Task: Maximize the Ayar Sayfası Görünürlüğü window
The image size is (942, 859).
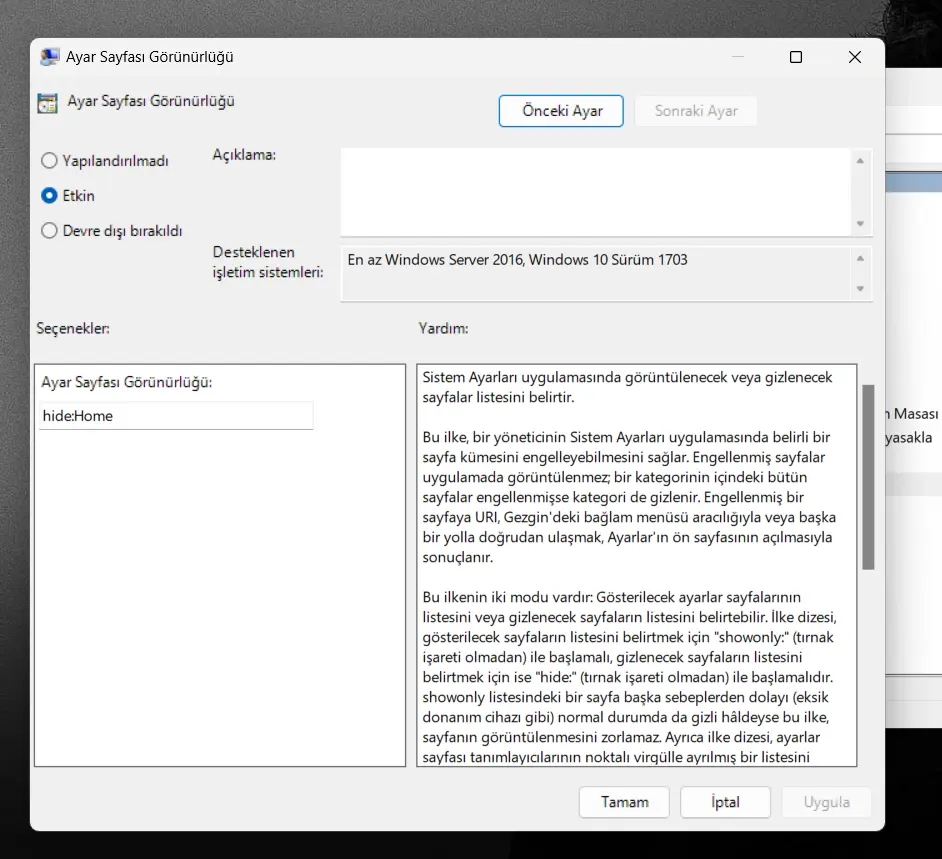Action: pyautogui.click(x=796, y=57)
